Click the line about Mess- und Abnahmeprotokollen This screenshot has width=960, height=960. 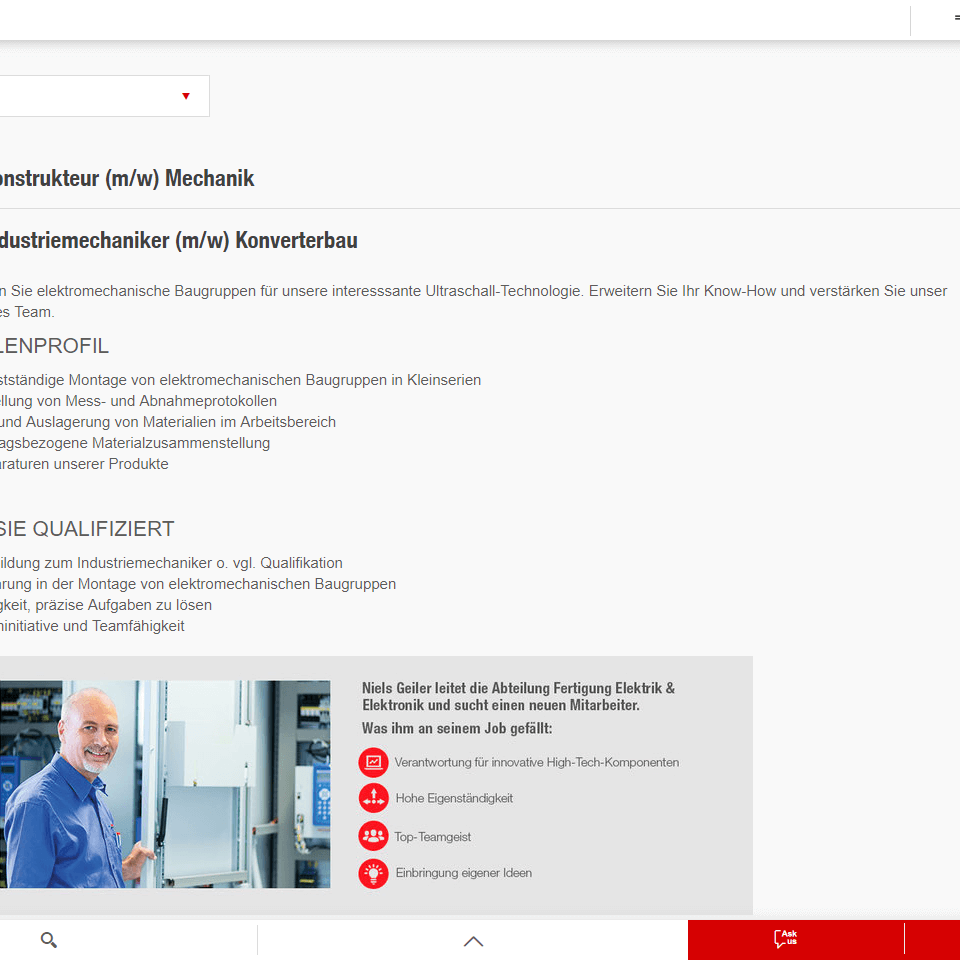click(138, 401)
